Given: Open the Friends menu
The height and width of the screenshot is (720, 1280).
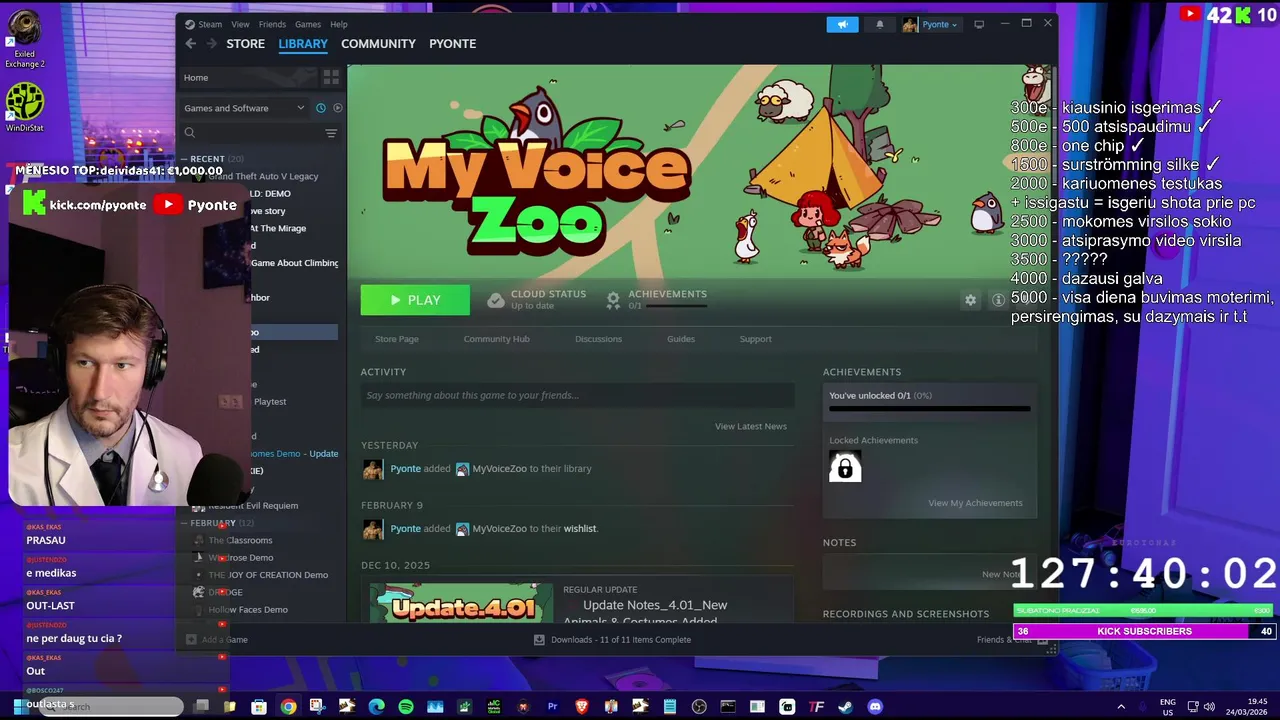Looking at the screenshot, I should 272,24.
